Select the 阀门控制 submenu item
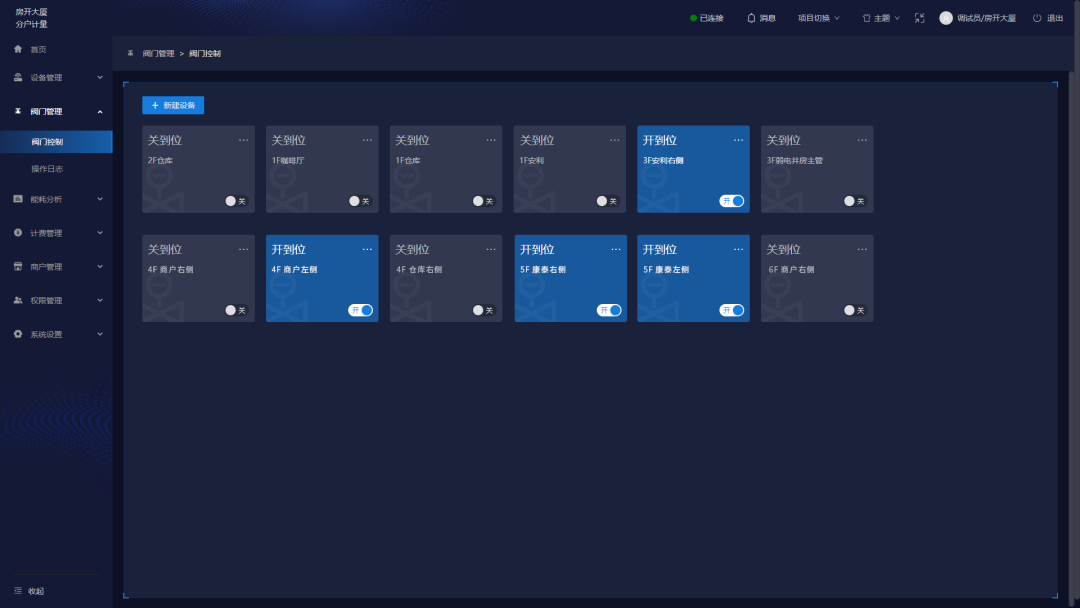 tap(56, 142)
